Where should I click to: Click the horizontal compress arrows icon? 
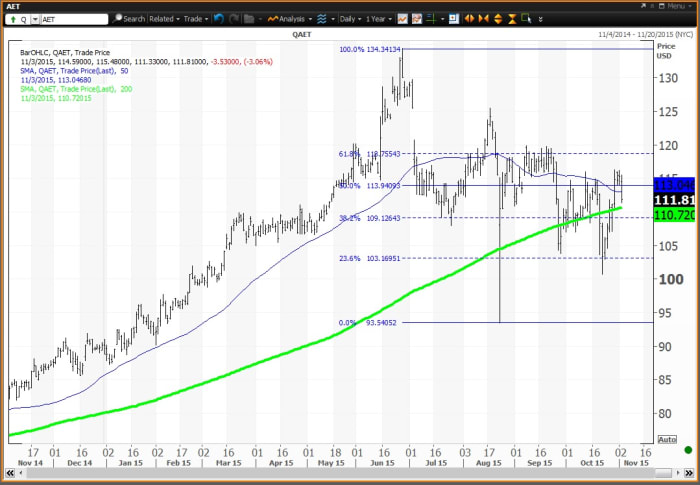tap(480, 18)
